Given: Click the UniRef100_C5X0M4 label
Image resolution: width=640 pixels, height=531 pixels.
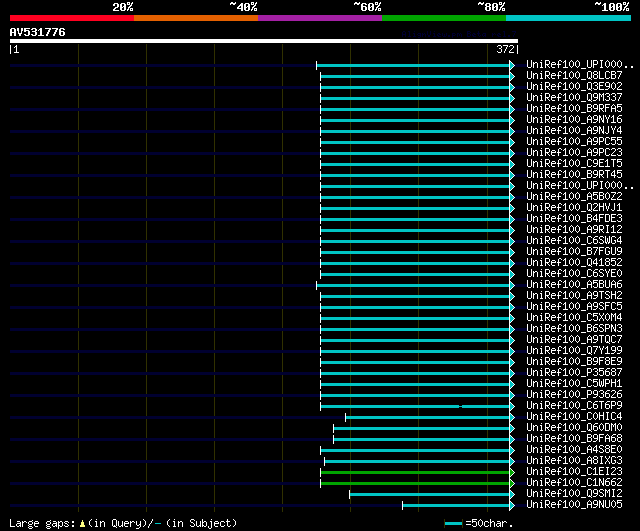Looking at the screenshot, I should (574, 318).
